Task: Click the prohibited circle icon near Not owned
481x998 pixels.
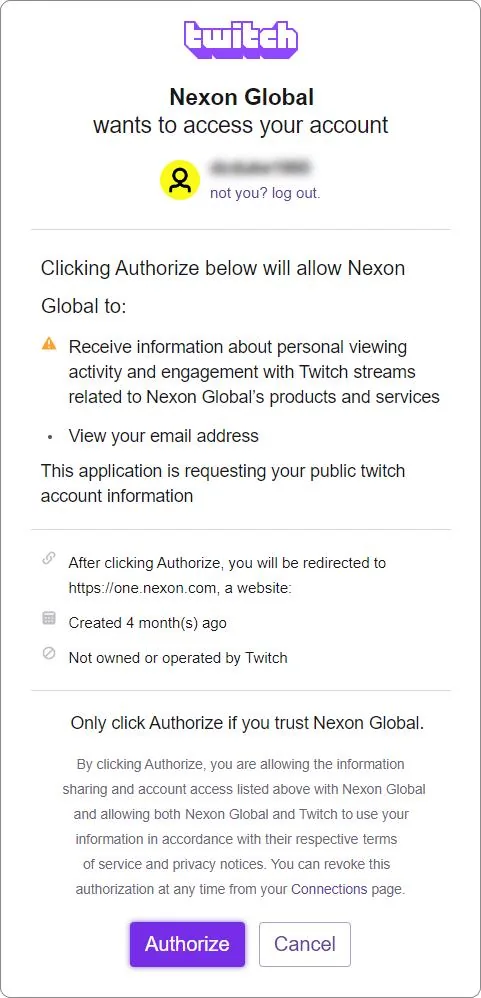Action: [x=49, y=653]
